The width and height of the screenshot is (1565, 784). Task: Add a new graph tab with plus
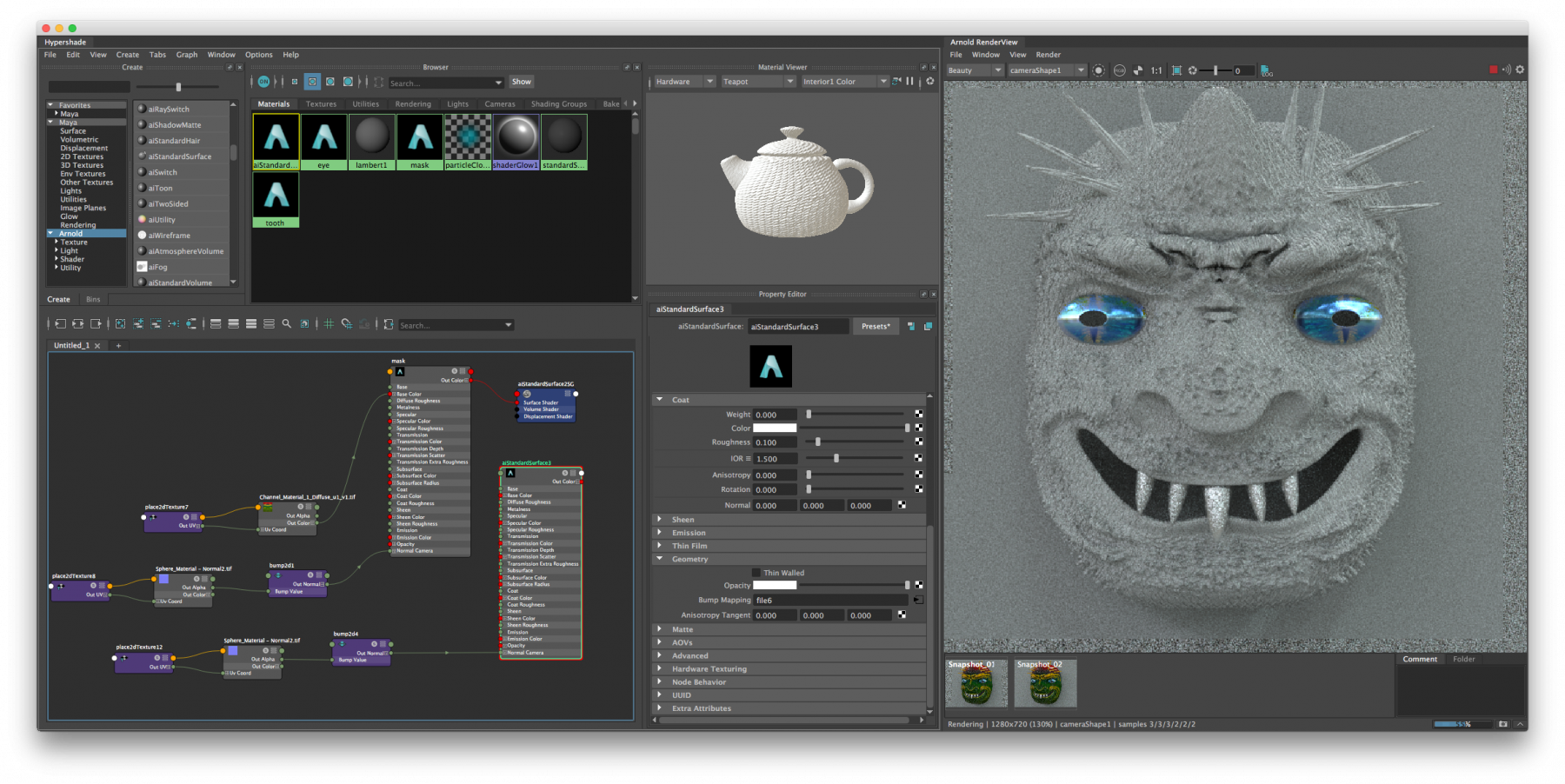coord(118,346)
